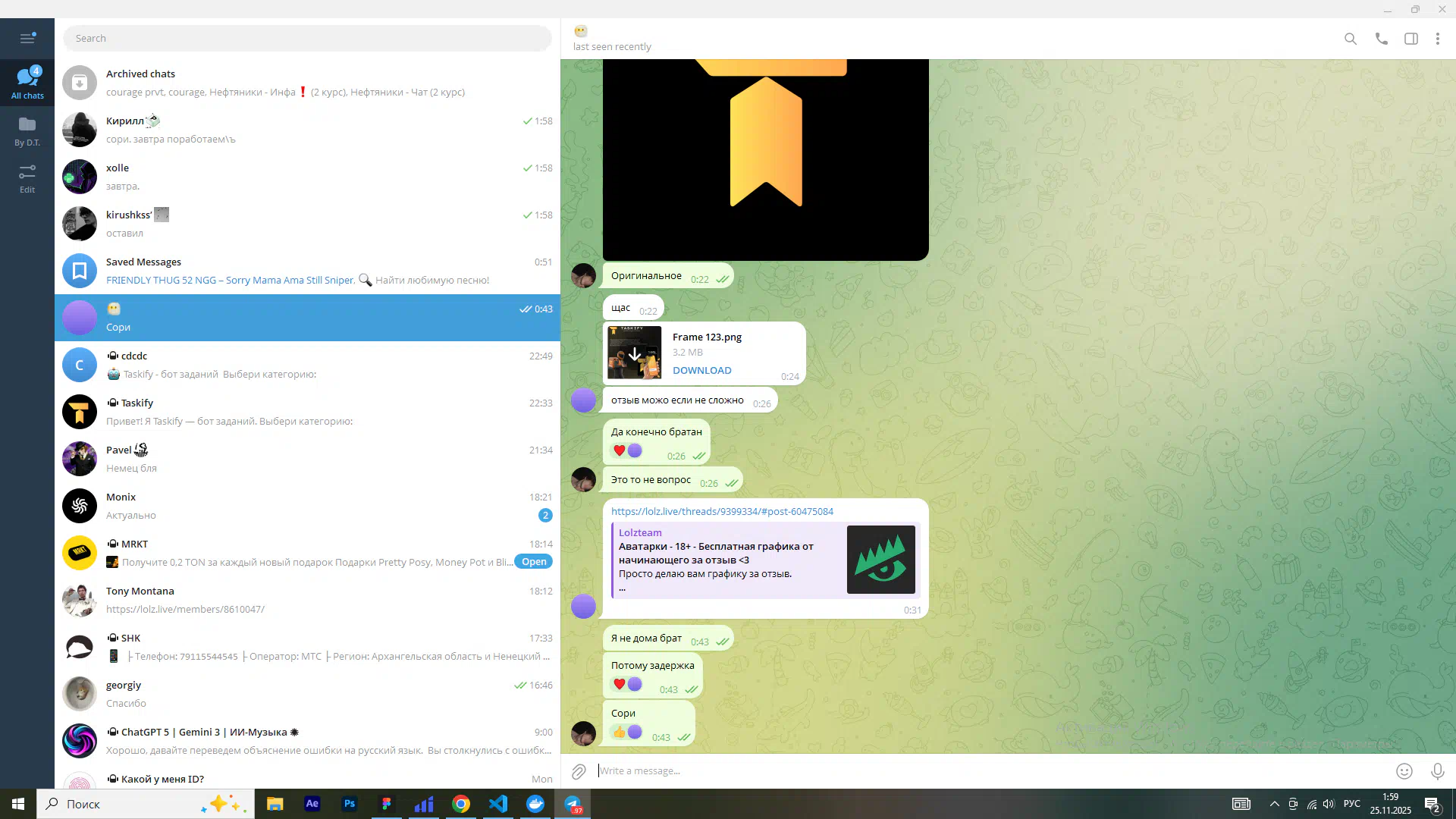Image resolution: width=1456 pixels, height=819 pixels.
Task: Toggle the right info sidebar panel
Action: 1411,39
